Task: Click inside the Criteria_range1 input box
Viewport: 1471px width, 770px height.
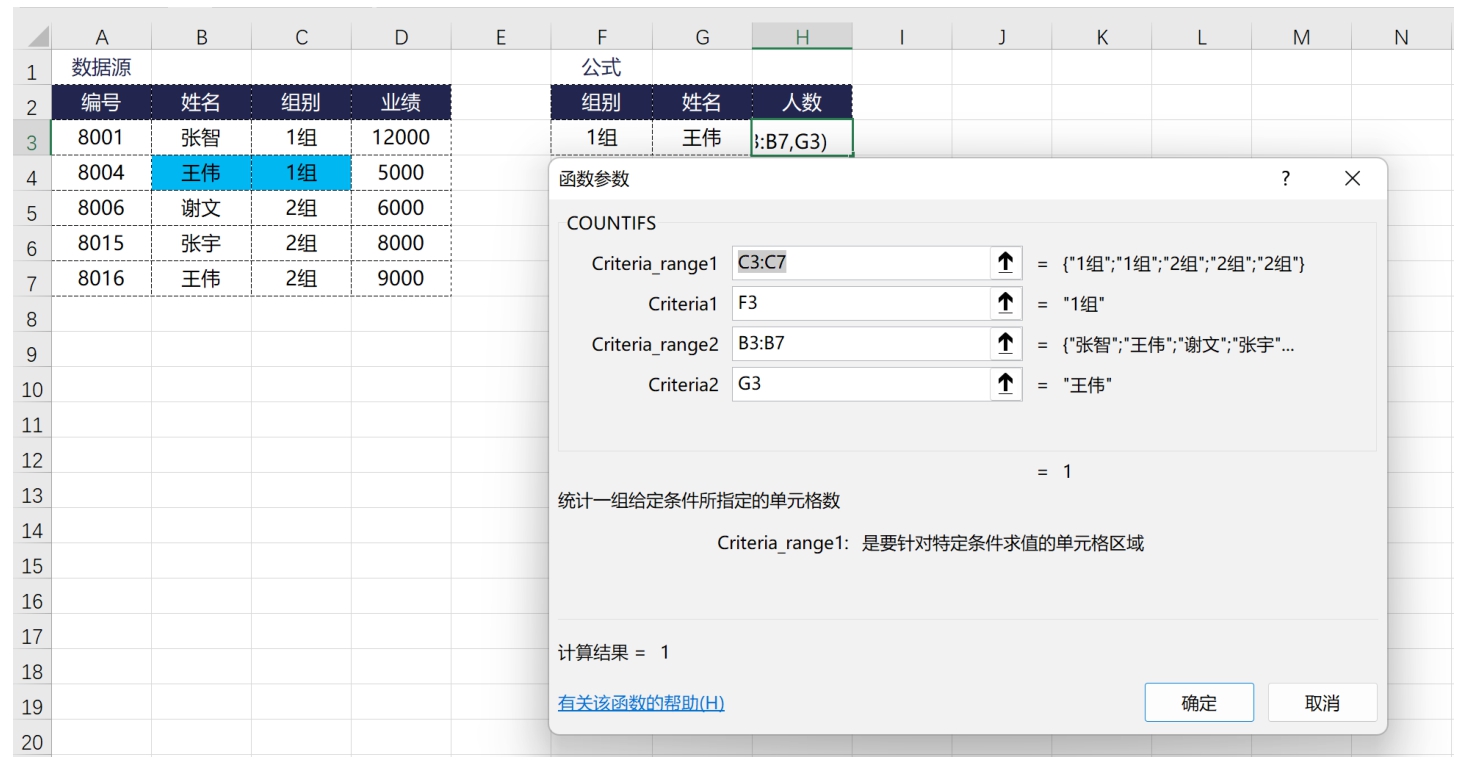Action: (x=860, y=264)
